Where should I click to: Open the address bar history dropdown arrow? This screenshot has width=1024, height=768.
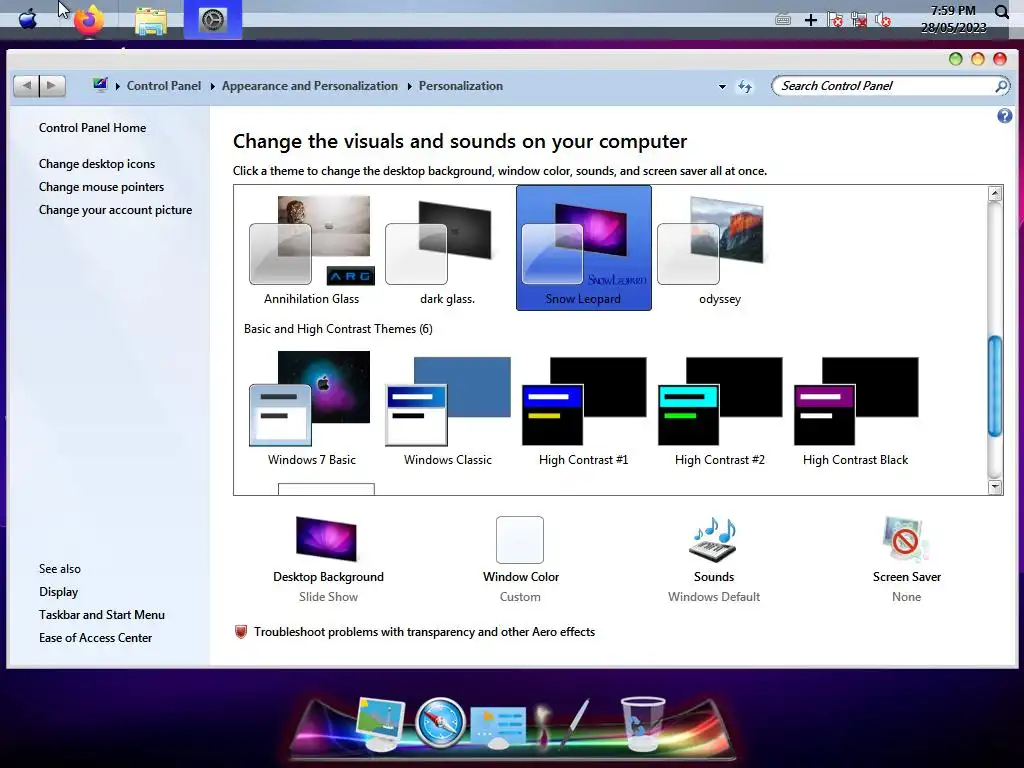click(722, 86)
